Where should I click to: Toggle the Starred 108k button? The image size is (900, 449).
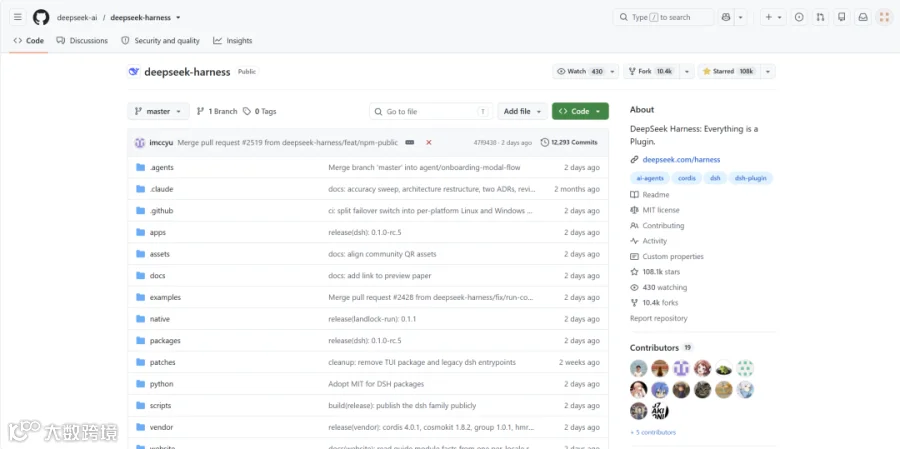tap(730, 72)
